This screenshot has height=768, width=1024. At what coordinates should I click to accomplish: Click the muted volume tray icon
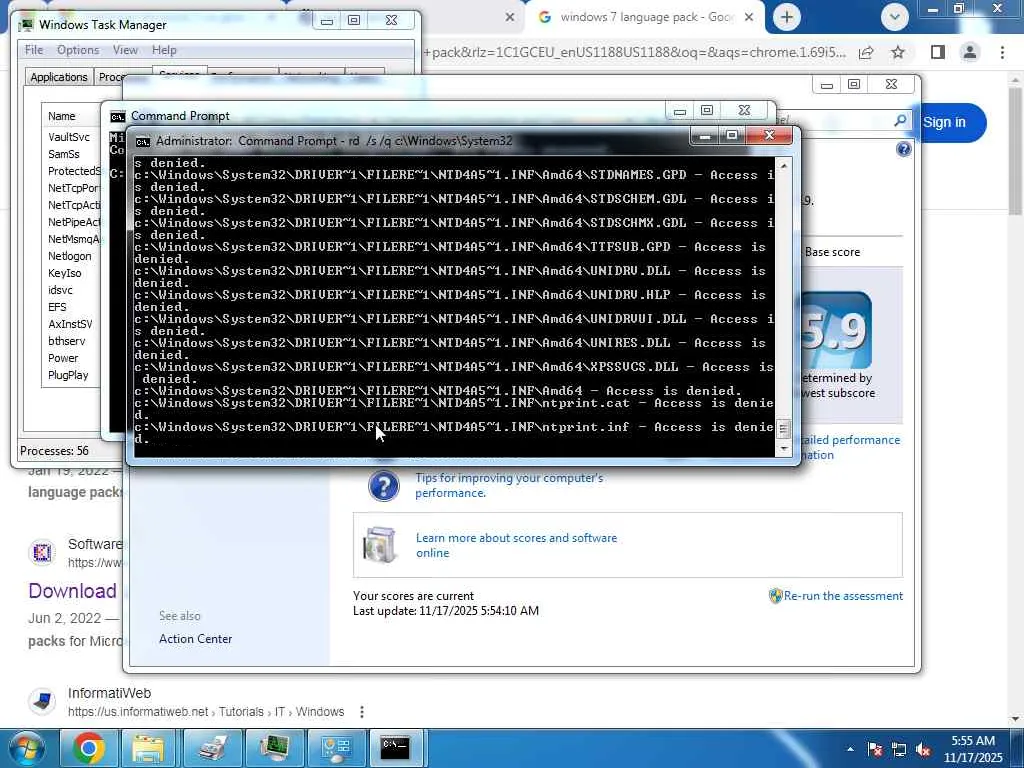(923, 749)
